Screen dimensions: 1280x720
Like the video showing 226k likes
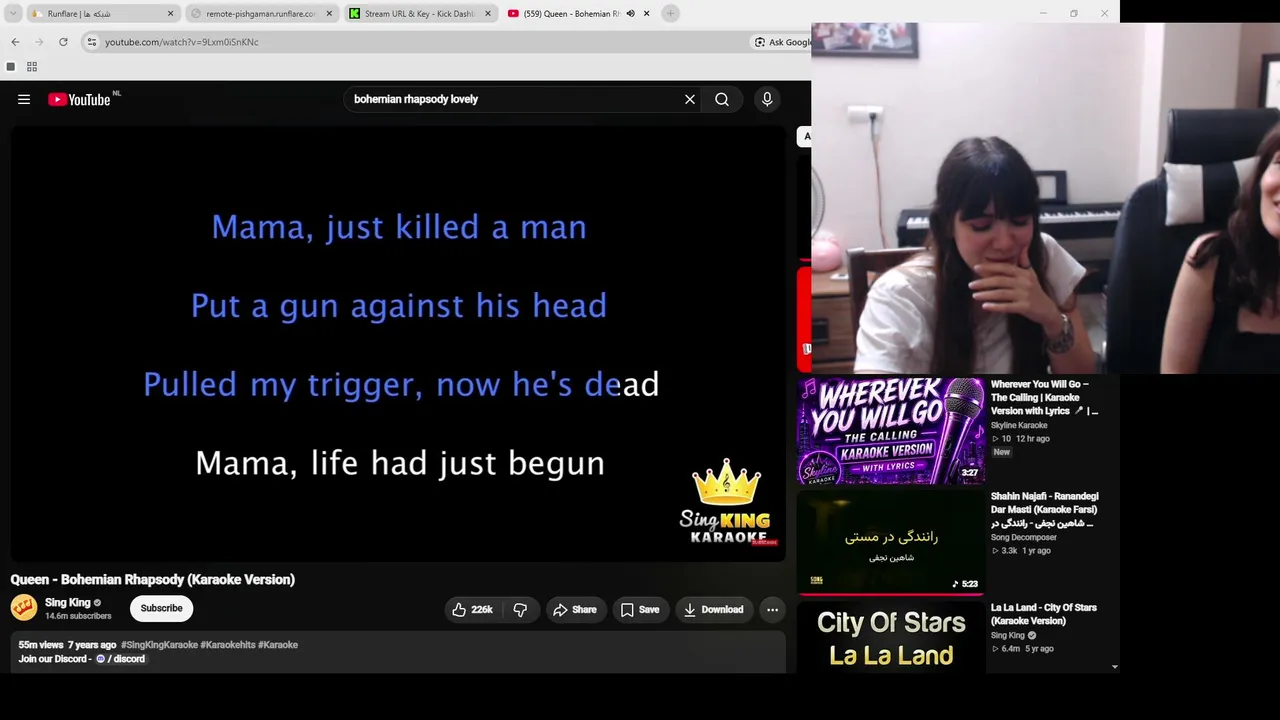(x=472, y=609)
